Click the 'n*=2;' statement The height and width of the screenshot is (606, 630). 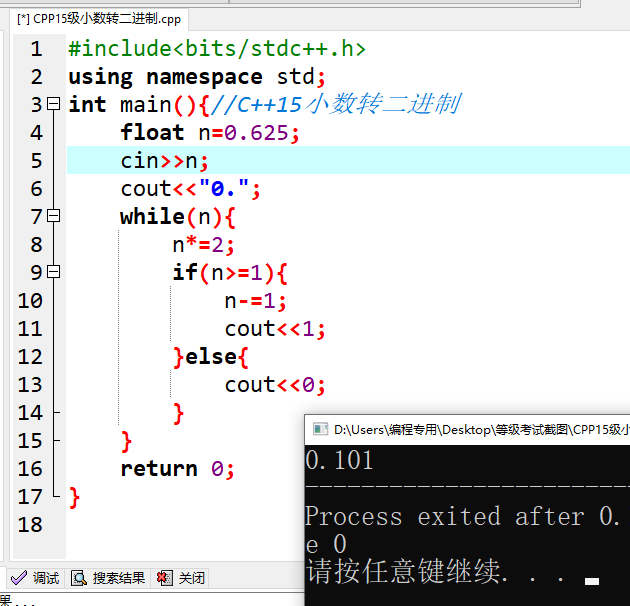[203, 245]
